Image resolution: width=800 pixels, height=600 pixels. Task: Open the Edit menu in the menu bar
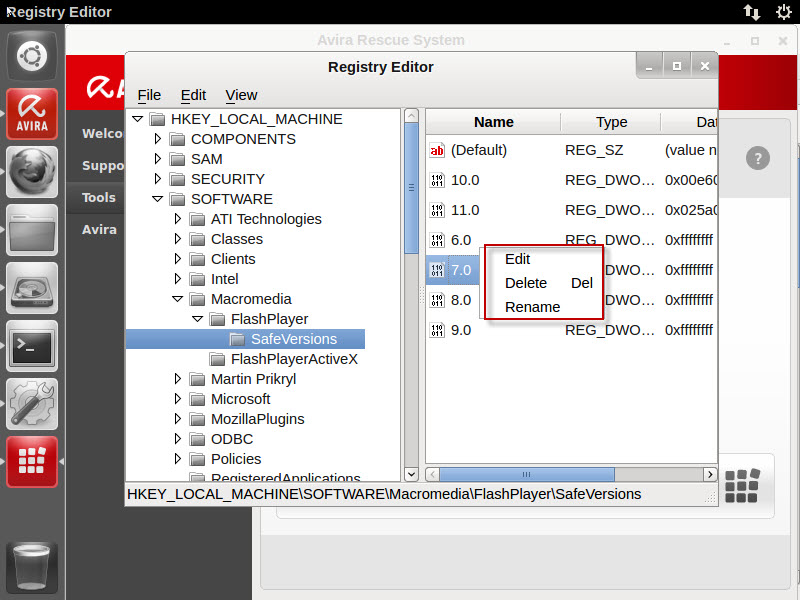[193, 95]
